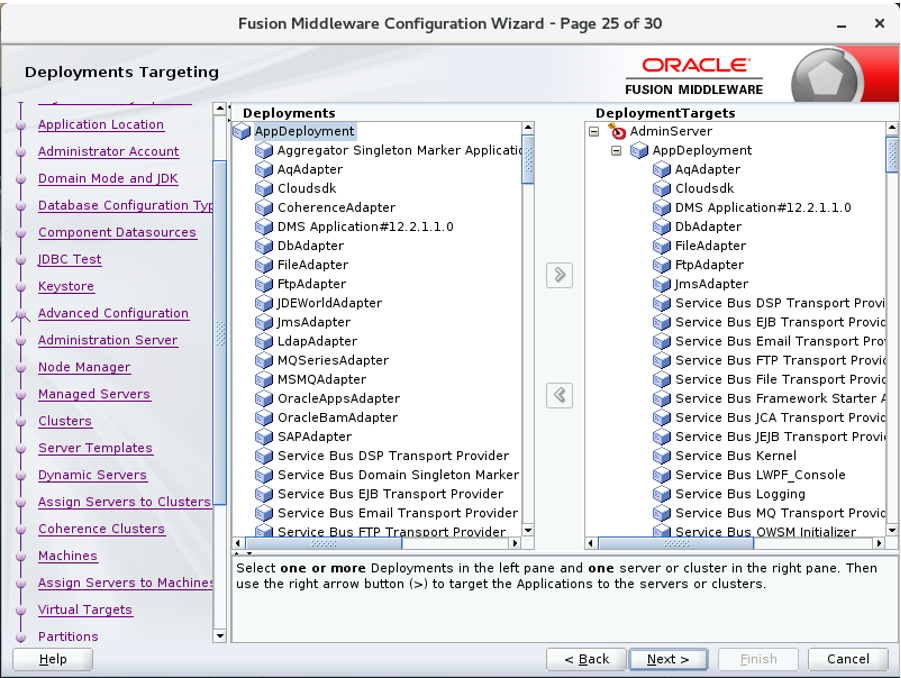Image resolution: width=901 pixels, height=678 pixels.
Task: Click the navigation pane scrollbar down arrow
Action: 220,636
